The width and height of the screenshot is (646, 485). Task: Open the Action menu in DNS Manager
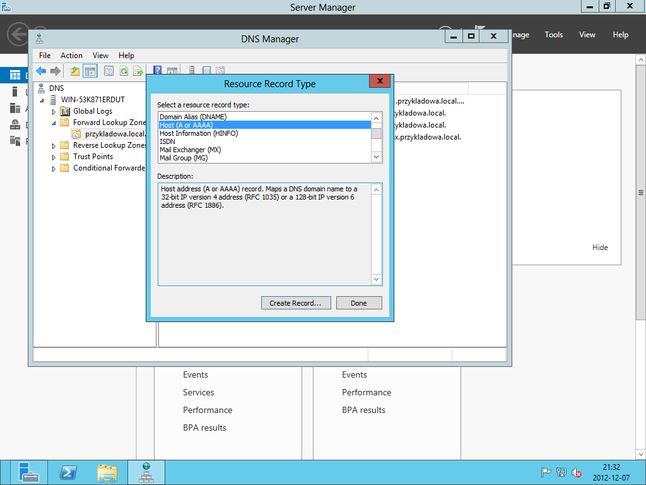71,55
